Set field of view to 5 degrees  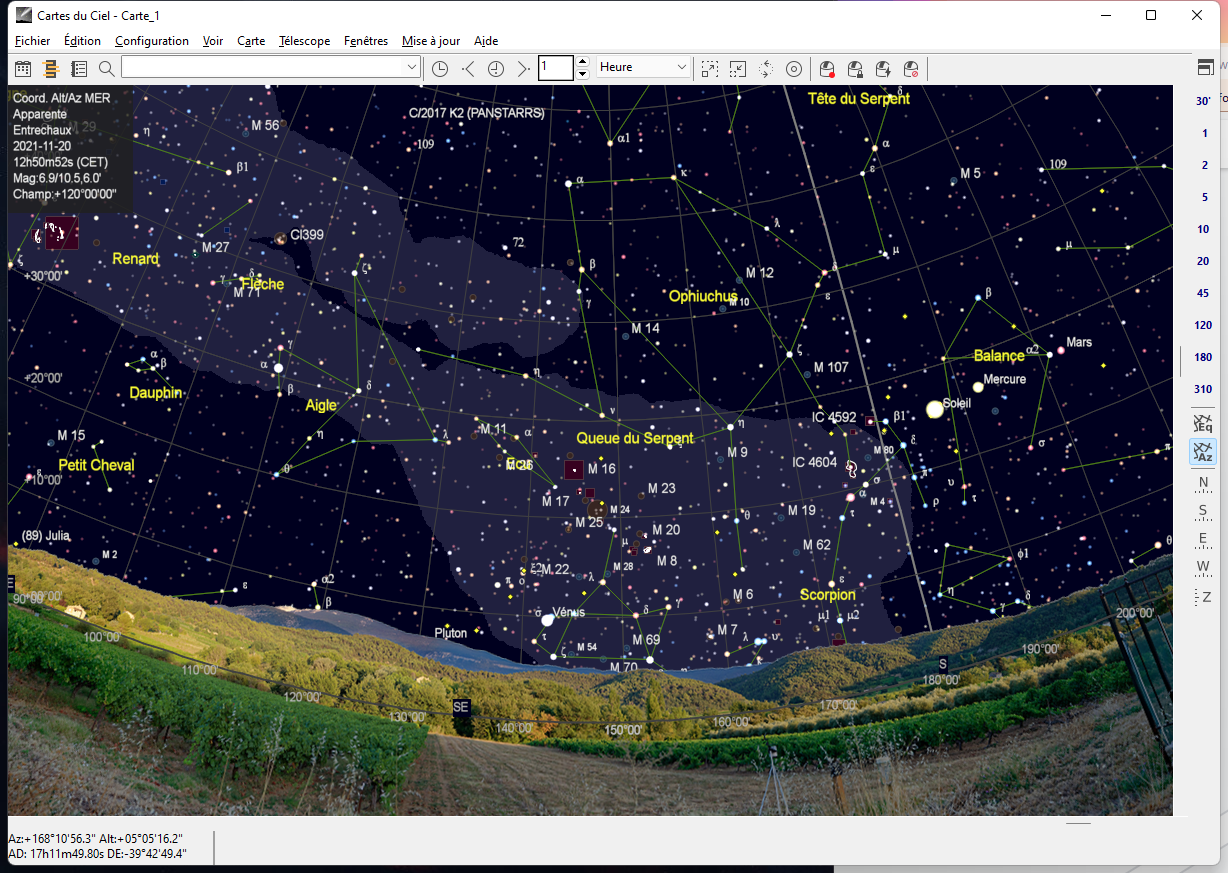1203,197
